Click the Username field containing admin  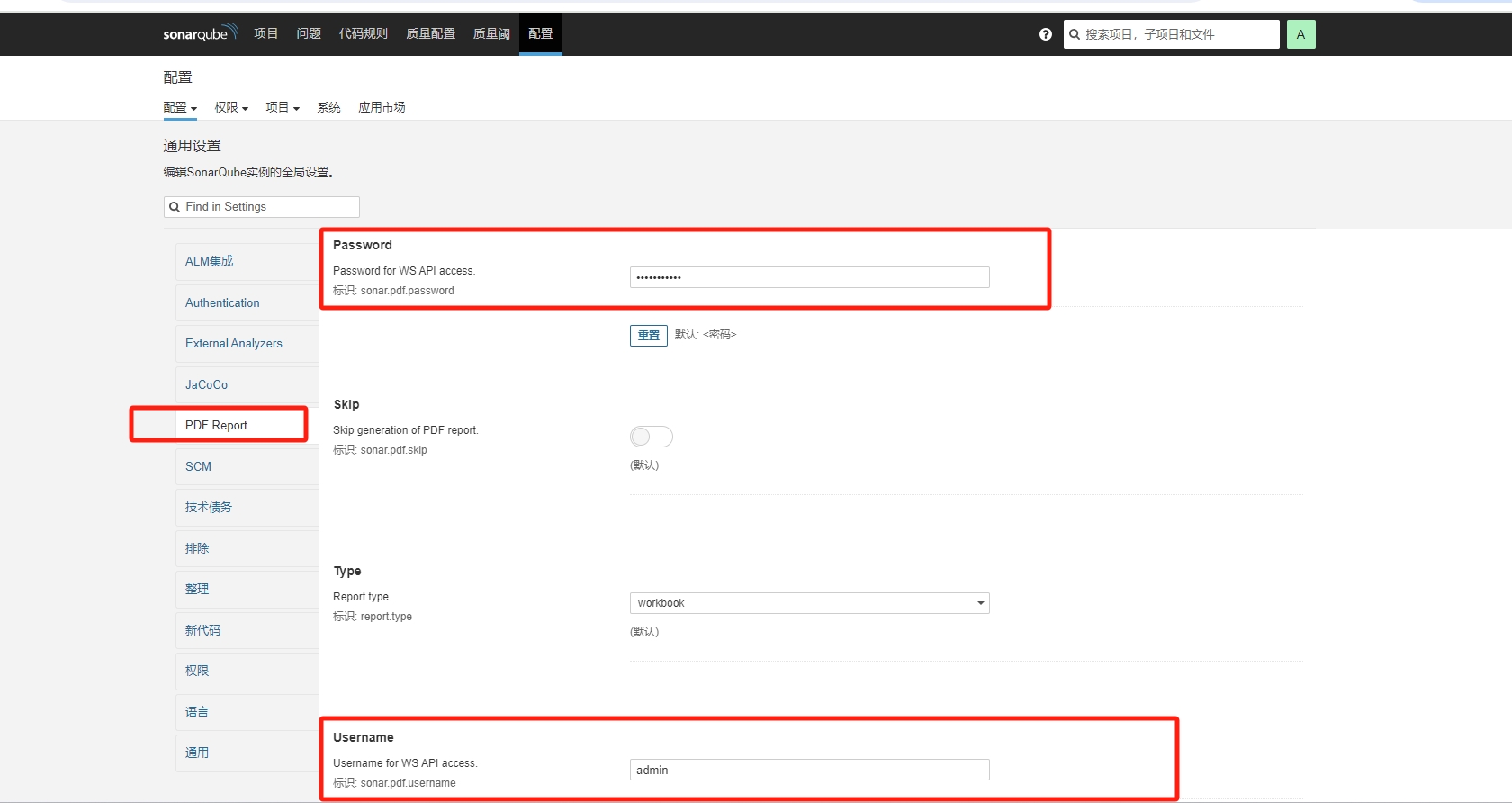(x=809, y=770)
